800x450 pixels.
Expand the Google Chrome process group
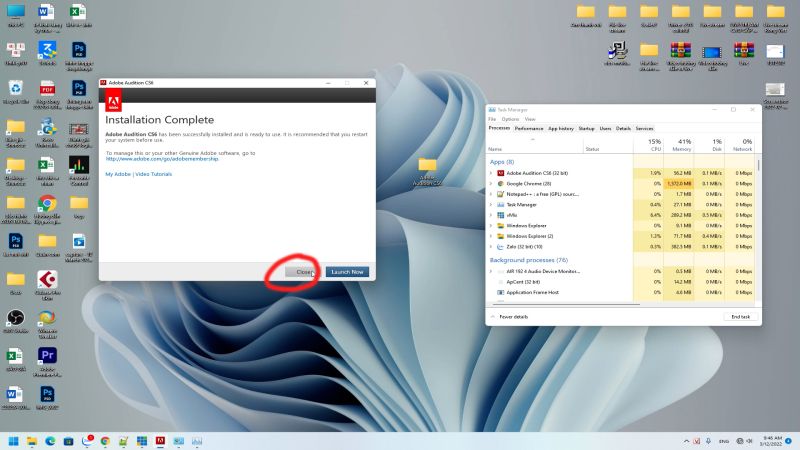point(490,184)
